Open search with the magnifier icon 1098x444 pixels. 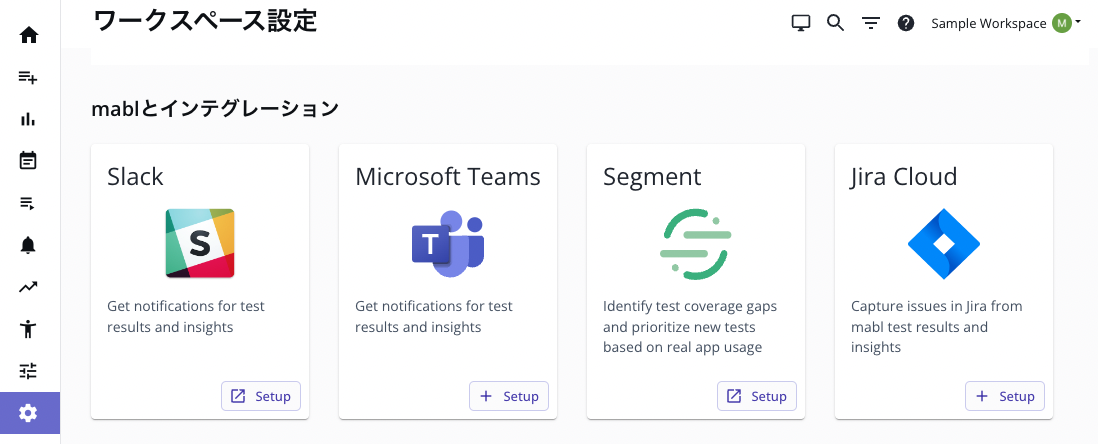point(835,23)
